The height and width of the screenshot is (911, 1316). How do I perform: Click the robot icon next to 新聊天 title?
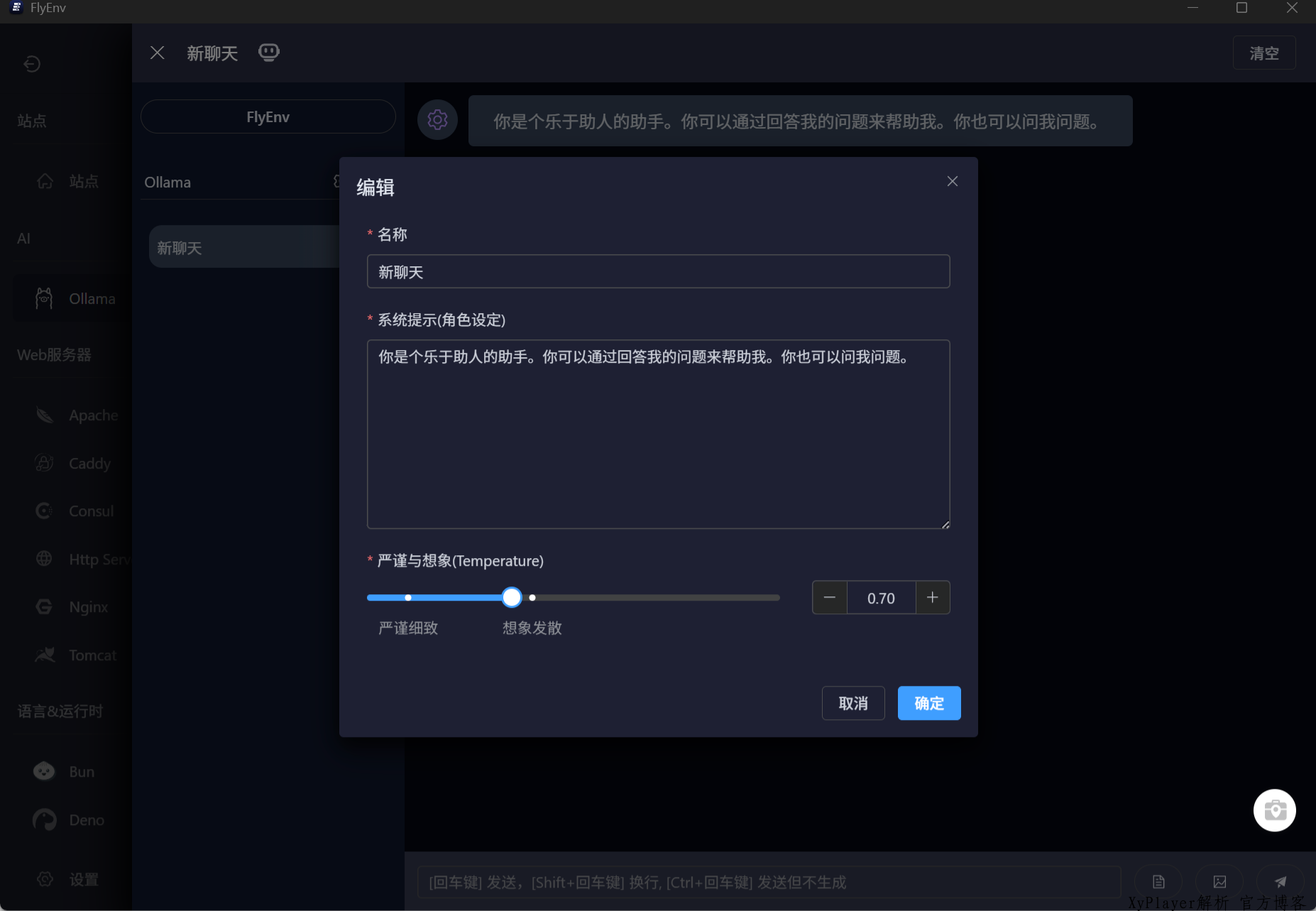pos(268,53)
